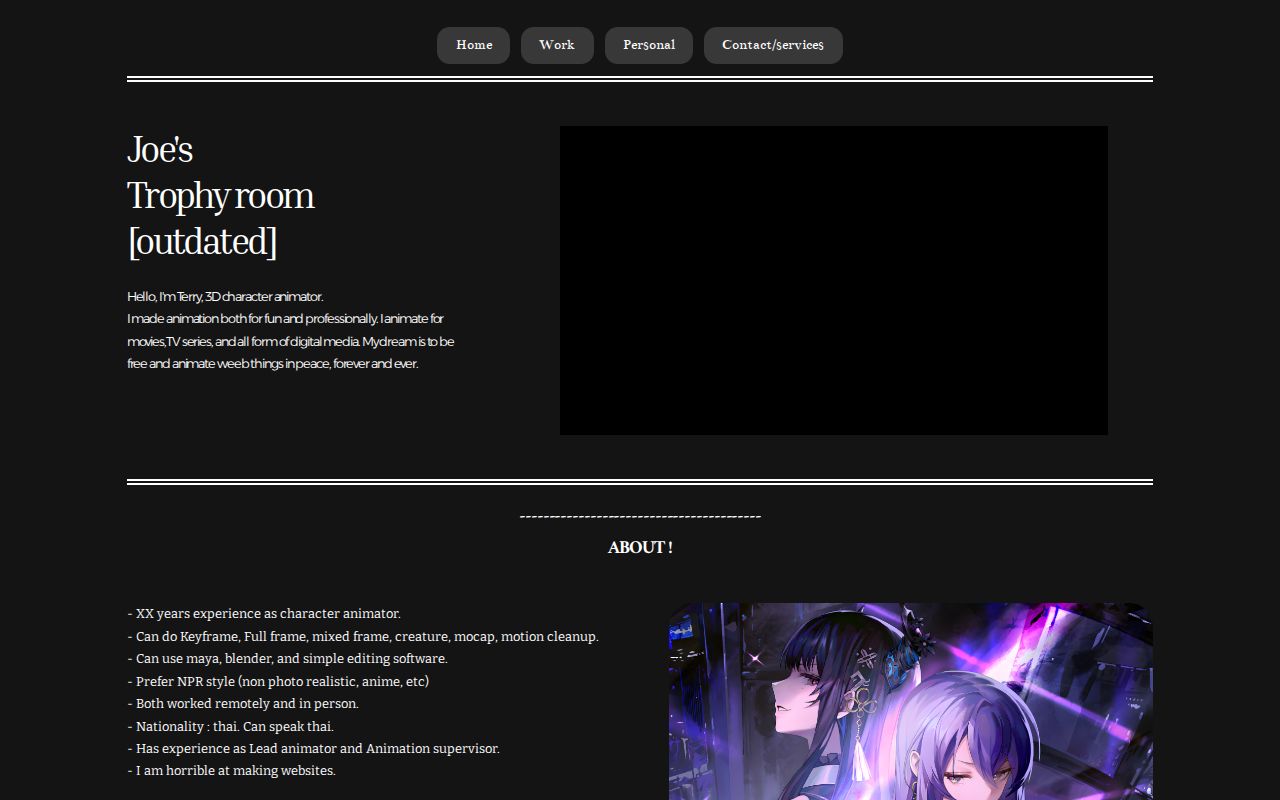Click the "Nationality : thai" line
The image size is (1280, 800).
coord(231,726)
